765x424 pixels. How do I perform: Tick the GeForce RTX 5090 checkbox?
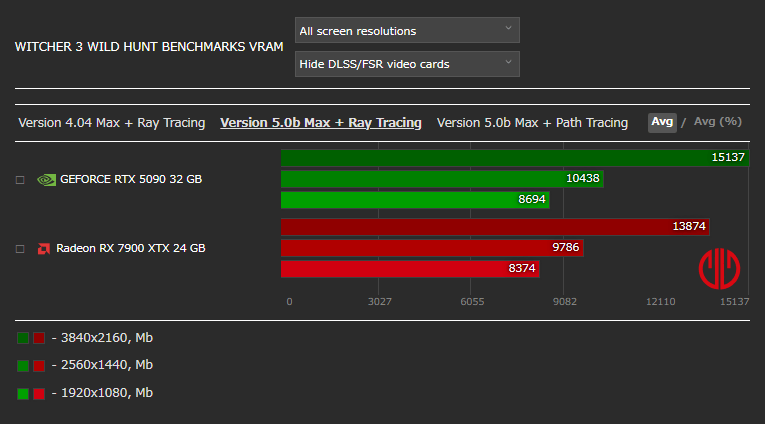[20, 180]
